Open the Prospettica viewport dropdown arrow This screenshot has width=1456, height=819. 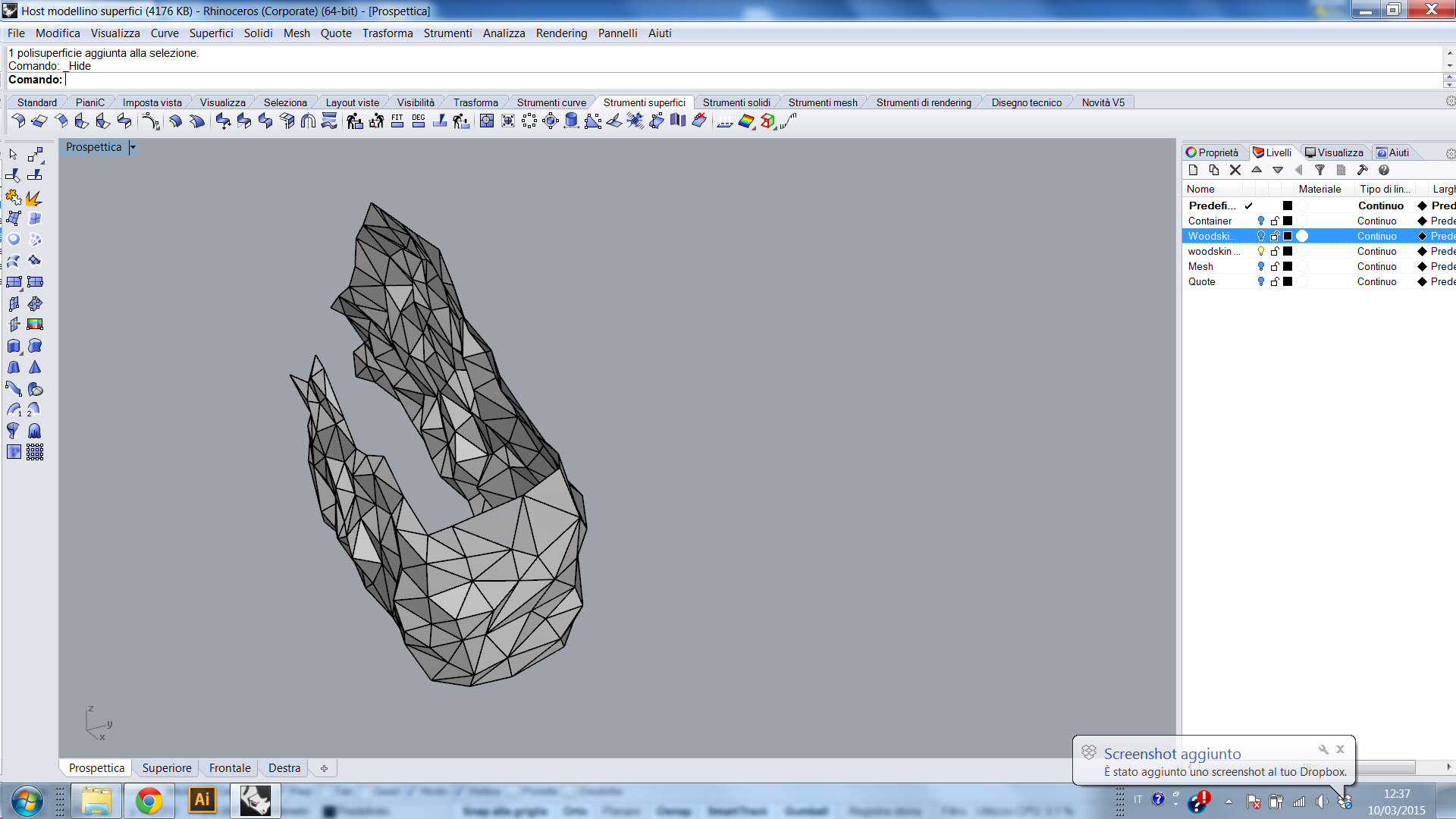[x=133, y=147]
